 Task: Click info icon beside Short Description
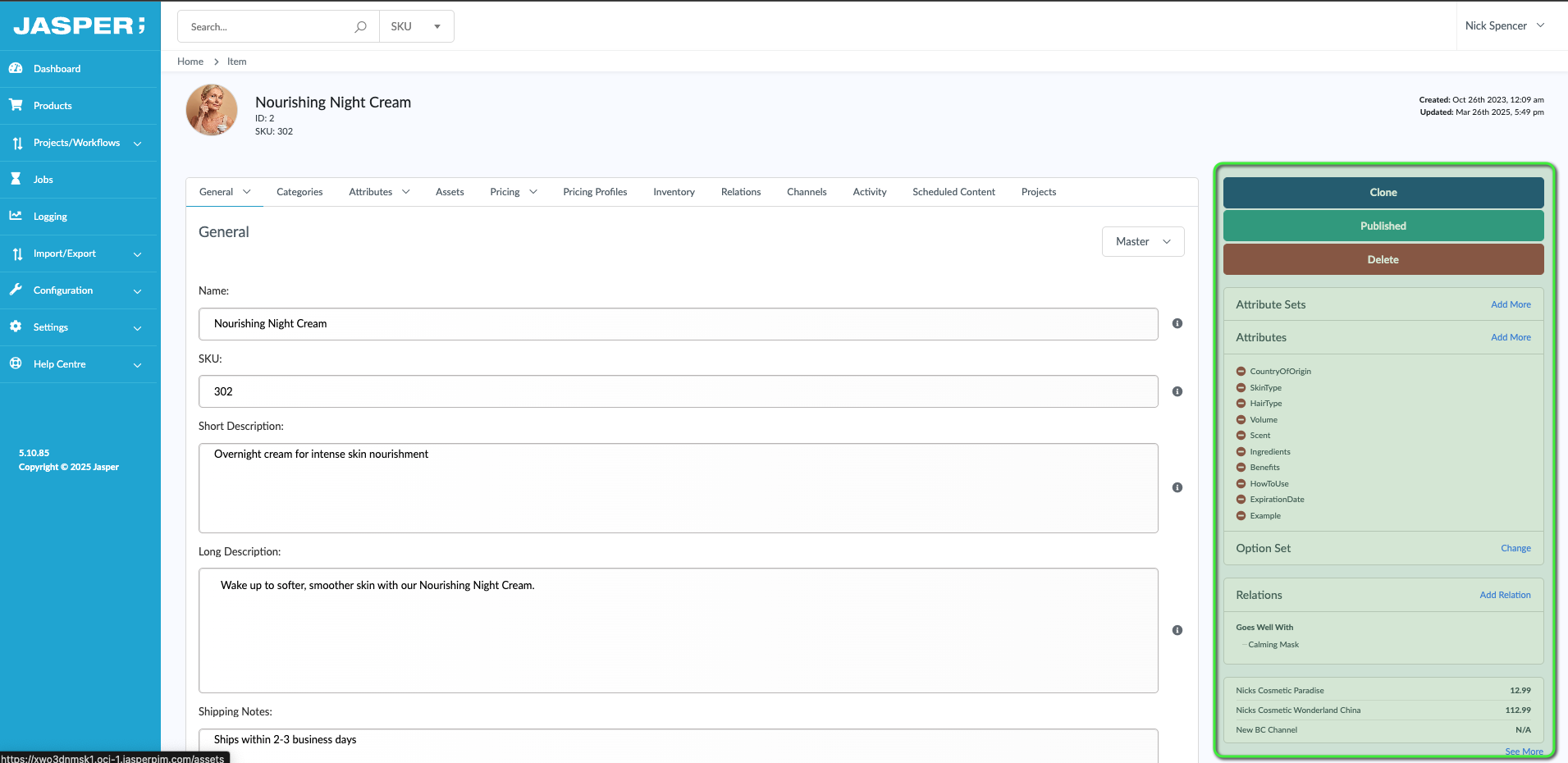(x=1177, y=487)
